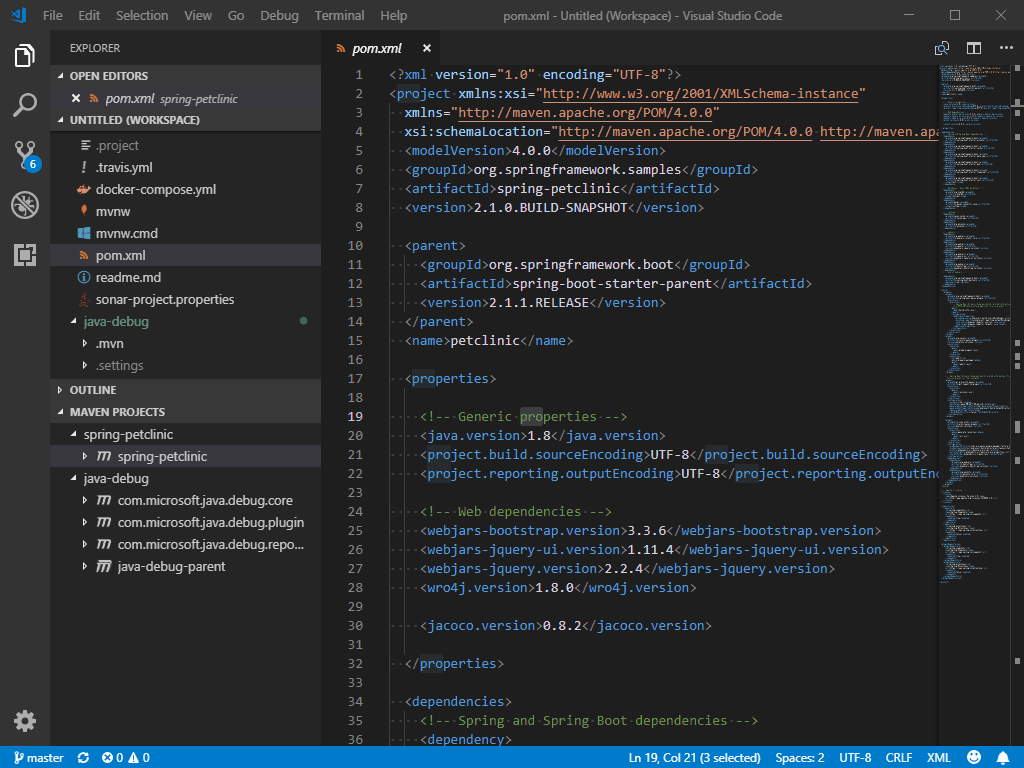Open the mvnw file
1024x768 pixels.
pos(185,212)
